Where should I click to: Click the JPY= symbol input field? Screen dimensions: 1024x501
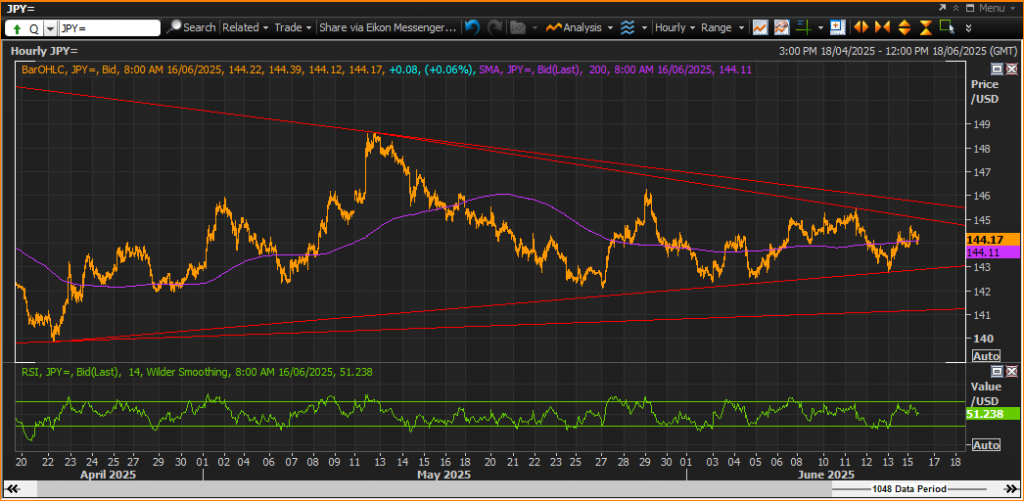109,28
